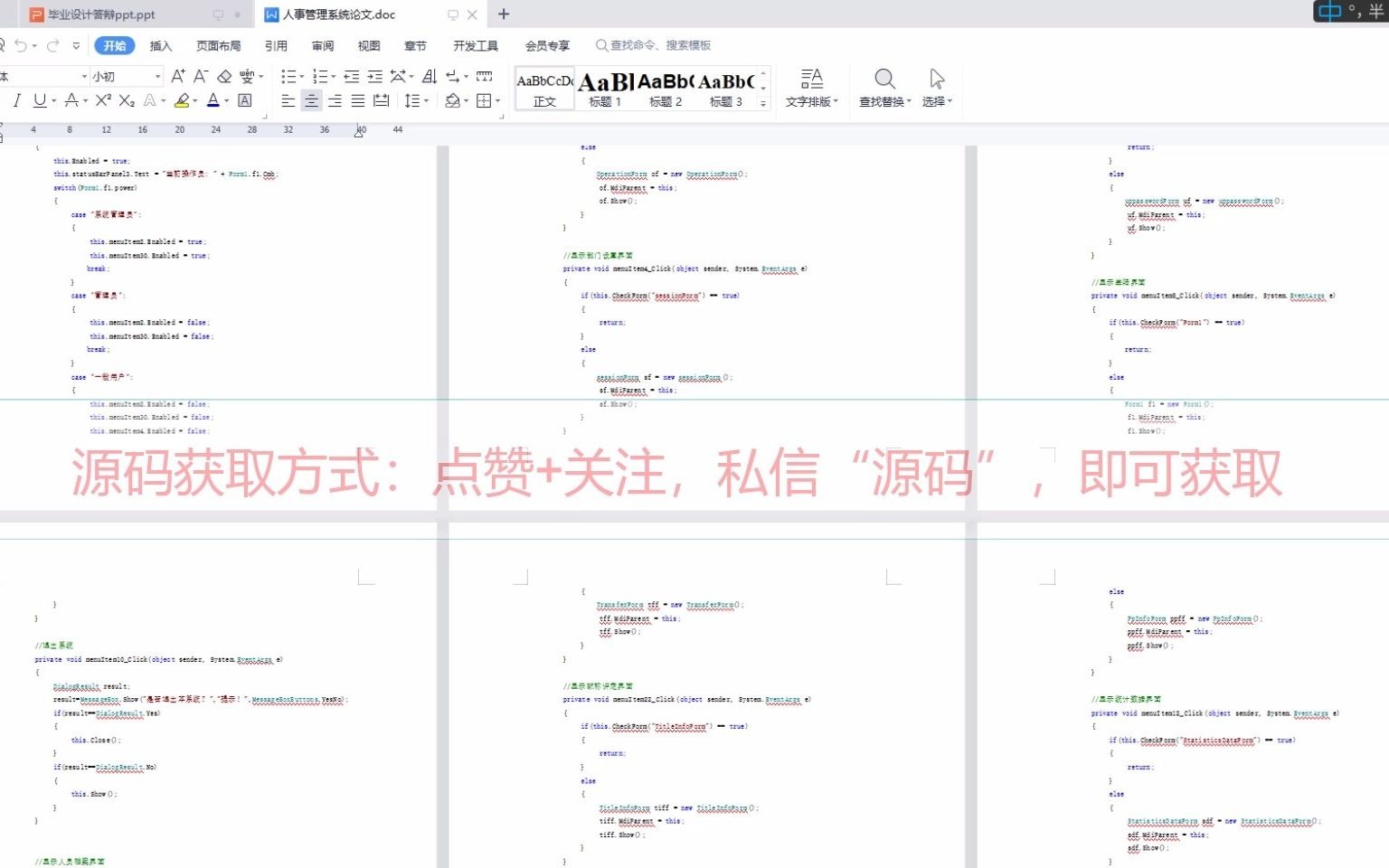Open the 会员专享 tab
The image size is (1389, 868).
(547, 45)
